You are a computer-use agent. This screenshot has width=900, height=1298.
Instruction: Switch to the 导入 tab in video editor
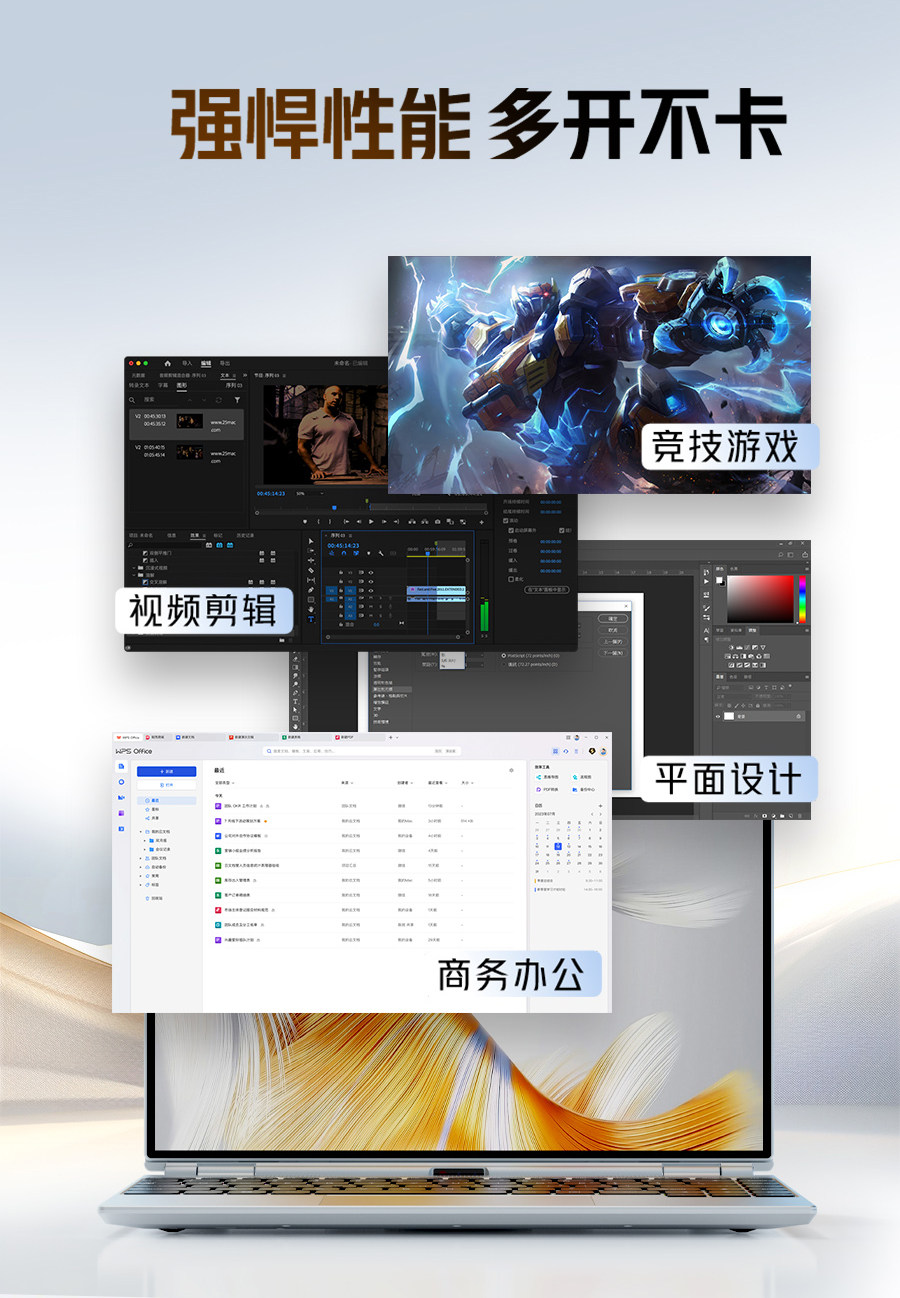tap(187, 363)
